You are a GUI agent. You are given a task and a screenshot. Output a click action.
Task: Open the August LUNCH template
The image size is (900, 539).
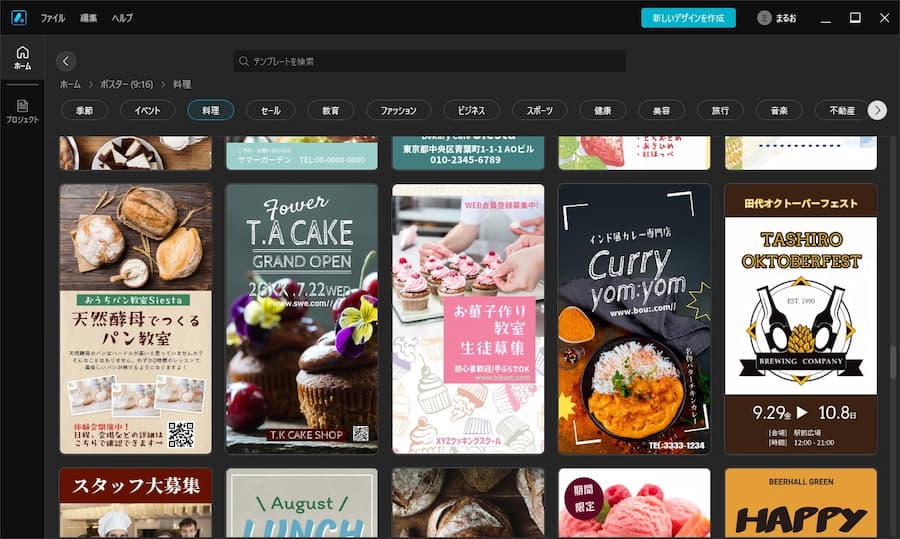[x=302, y=503]
